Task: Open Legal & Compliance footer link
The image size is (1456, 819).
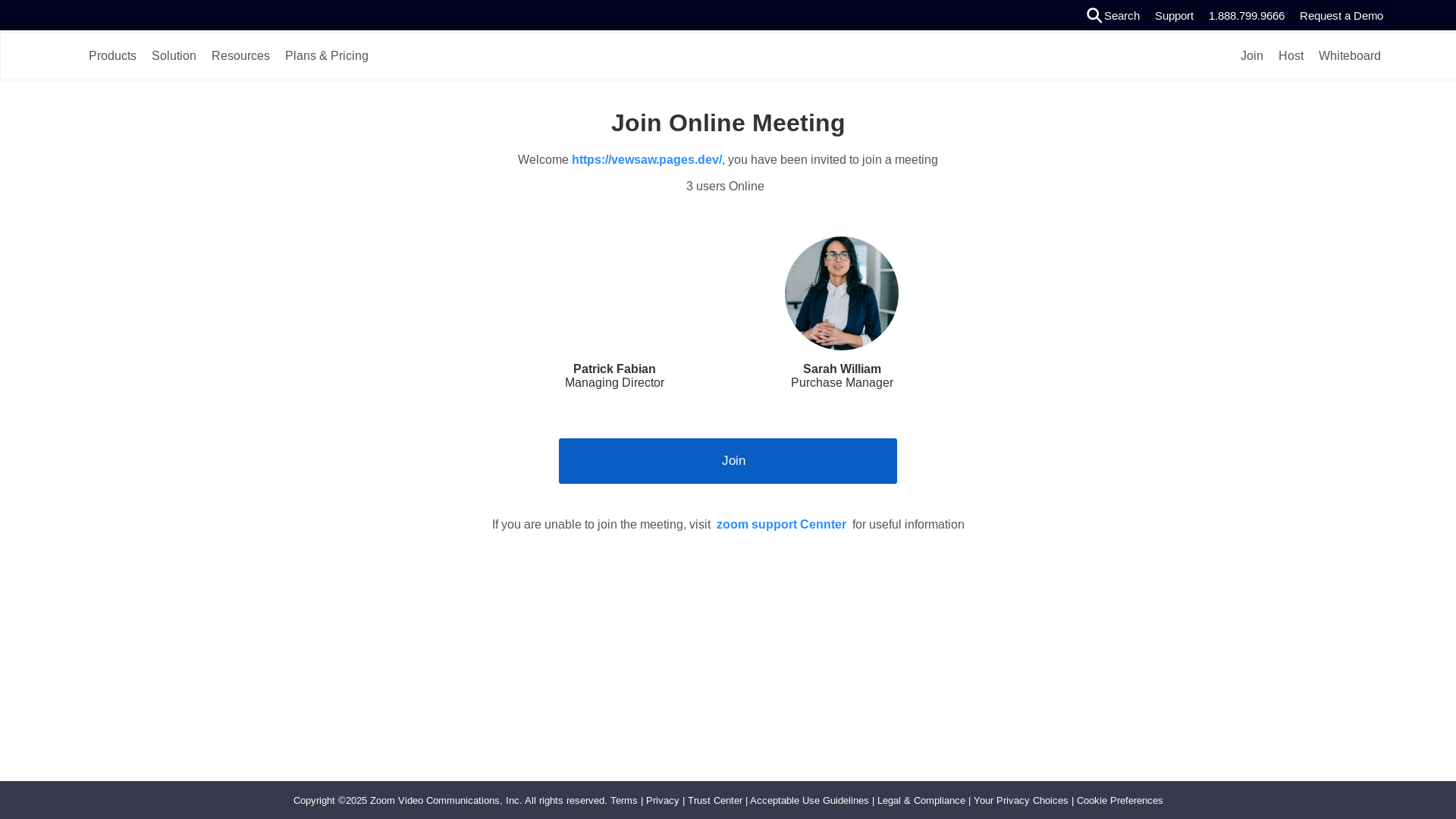Action: (x=921, y=801)
